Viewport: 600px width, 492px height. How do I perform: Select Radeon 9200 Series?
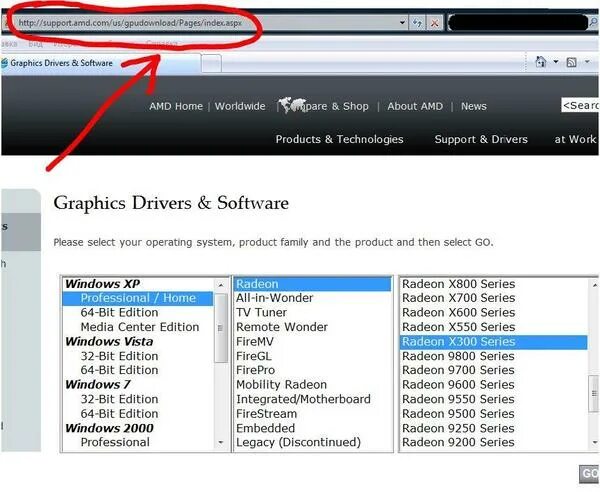[494, 442]
